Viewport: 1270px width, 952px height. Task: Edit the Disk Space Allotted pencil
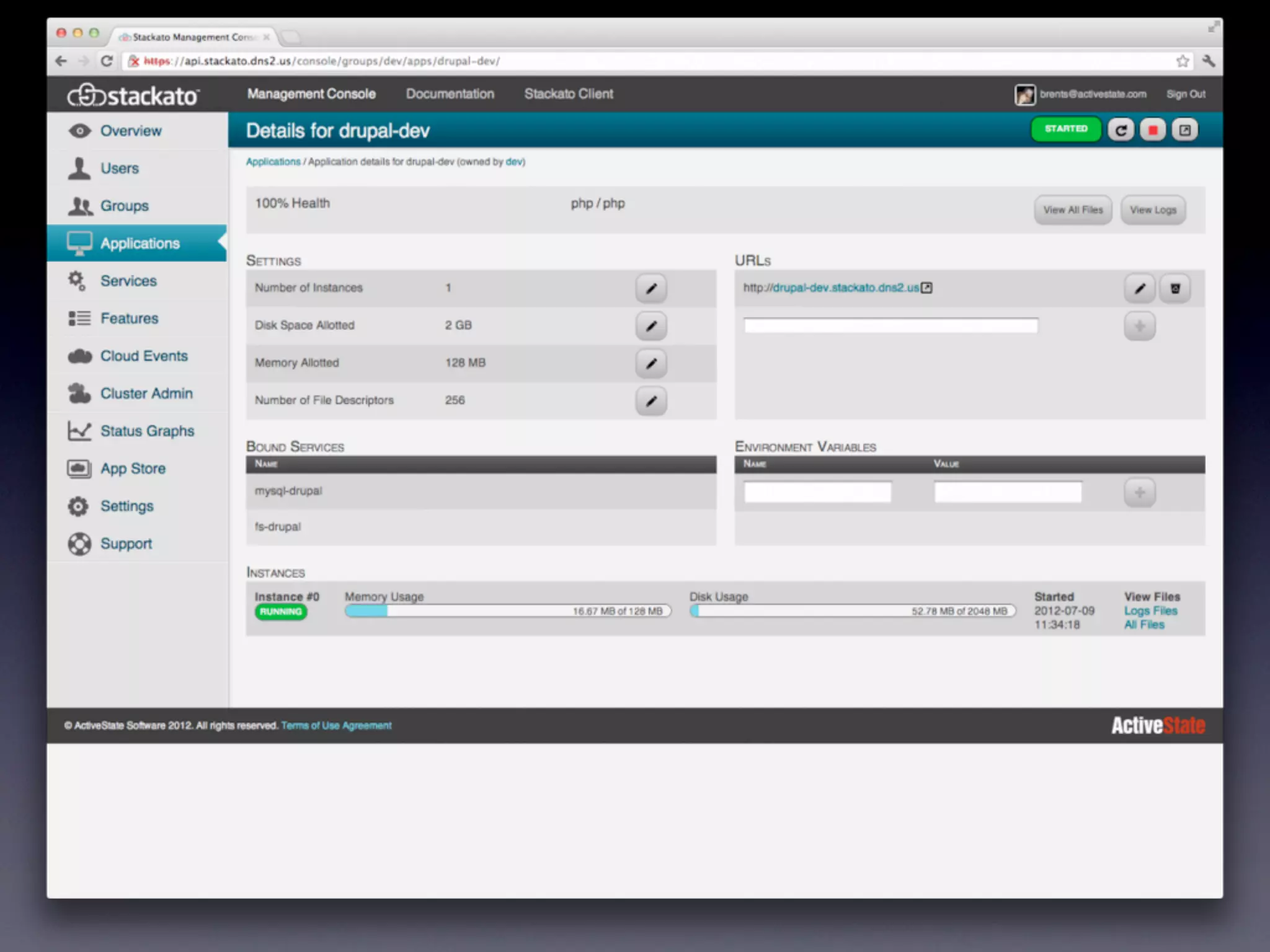pos(651,326)
